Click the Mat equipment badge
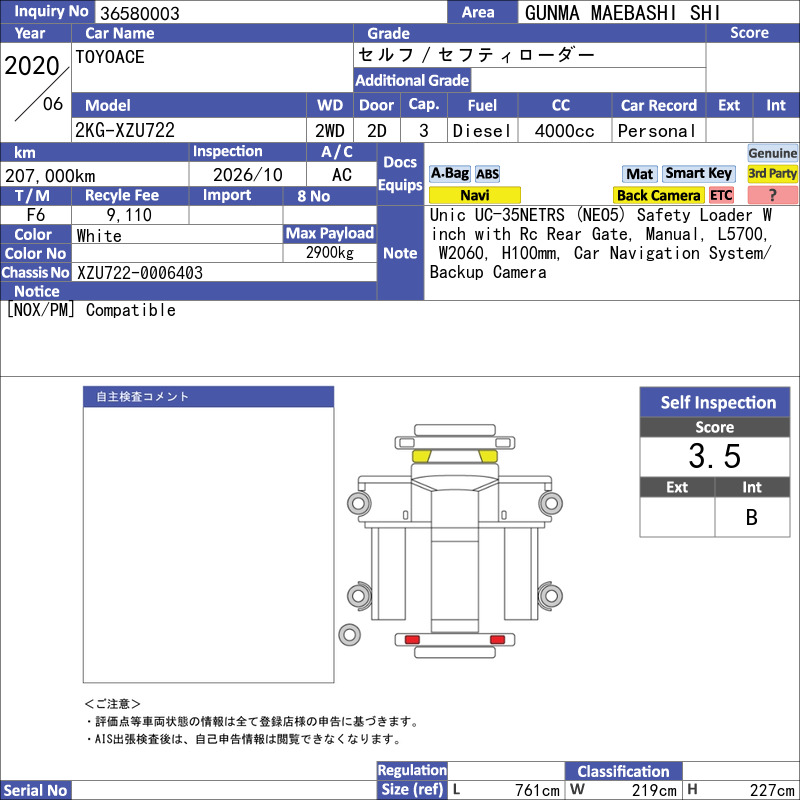800x800 pixels. (639, 174)
